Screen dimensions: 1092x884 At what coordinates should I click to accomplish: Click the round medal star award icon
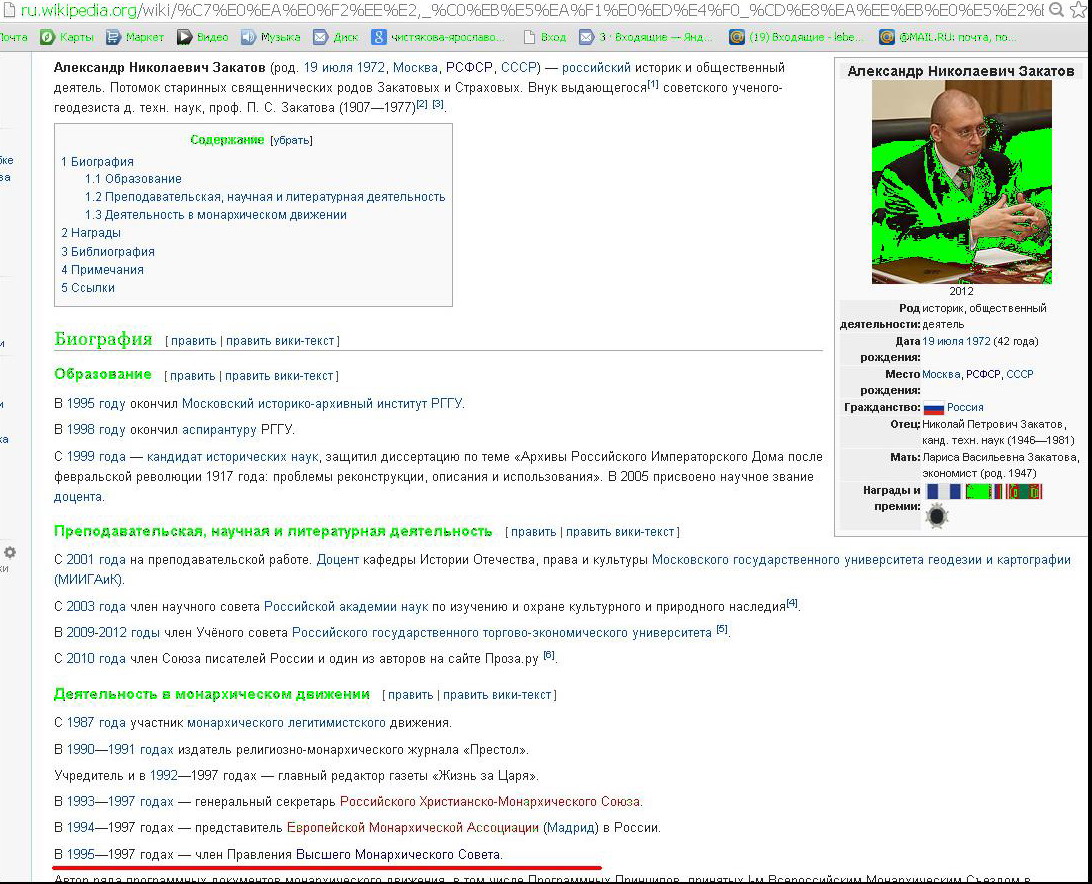(x=937, y=516)
